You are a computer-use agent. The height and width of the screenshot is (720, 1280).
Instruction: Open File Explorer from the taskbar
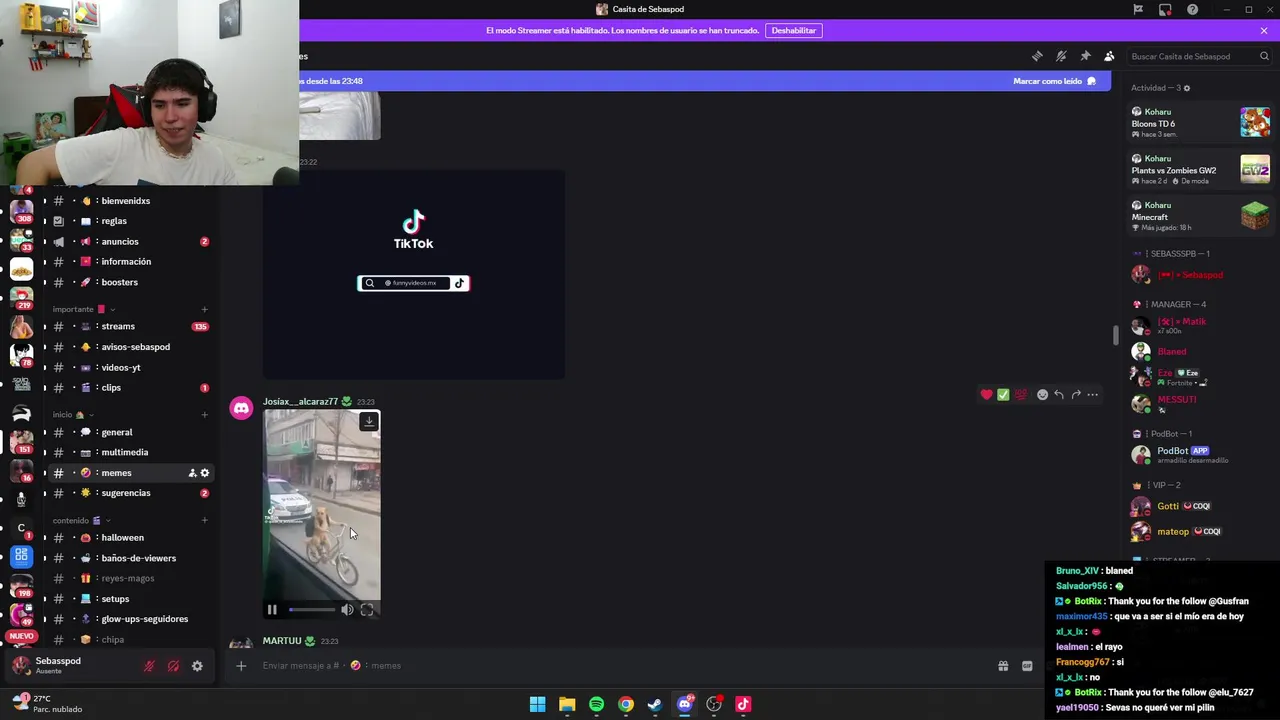tap(567, 704)
